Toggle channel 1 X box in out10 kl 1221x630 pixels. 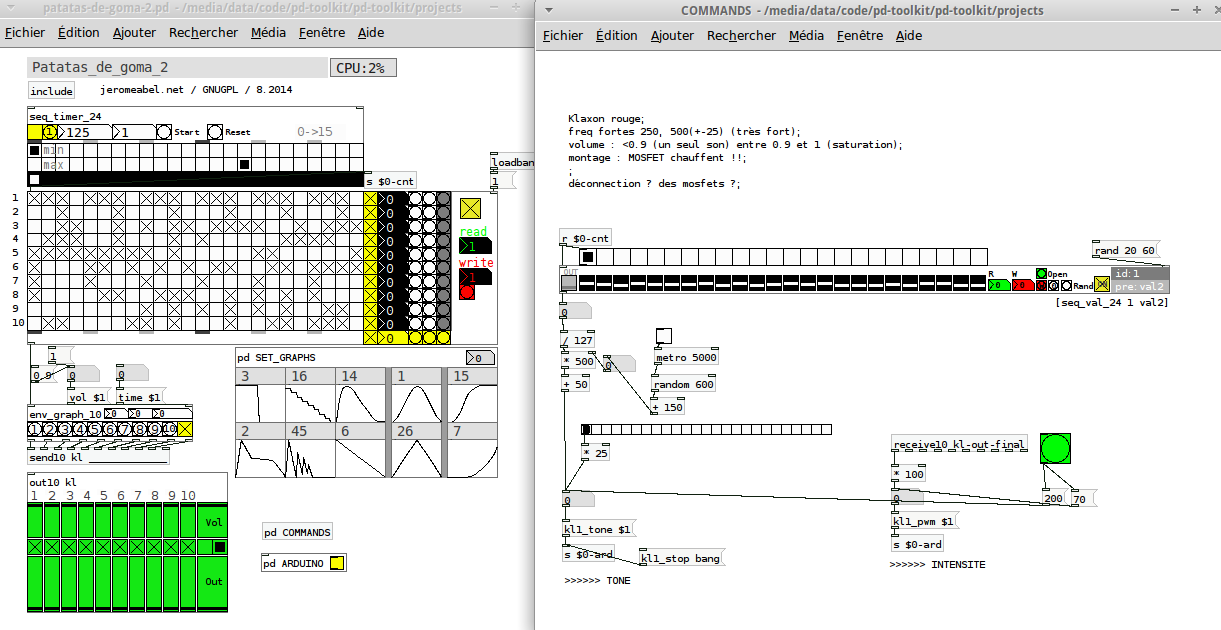pyautogui.click(x=35, y=547)
